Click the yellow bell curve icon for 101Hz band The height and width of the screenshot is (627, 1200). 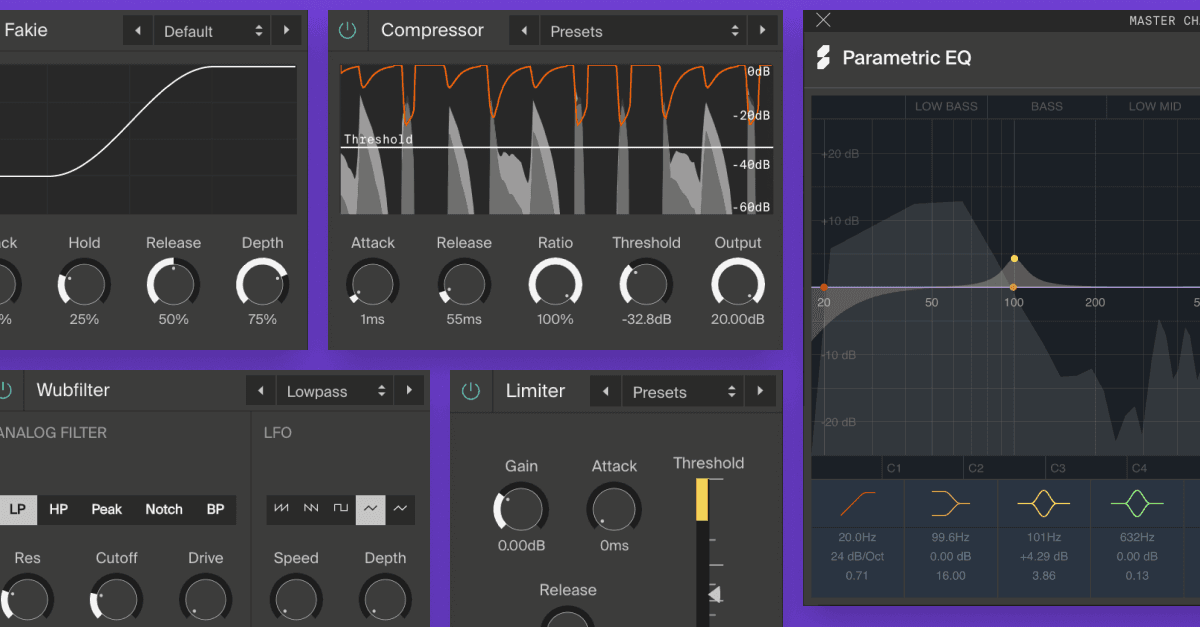(1043, 502)
